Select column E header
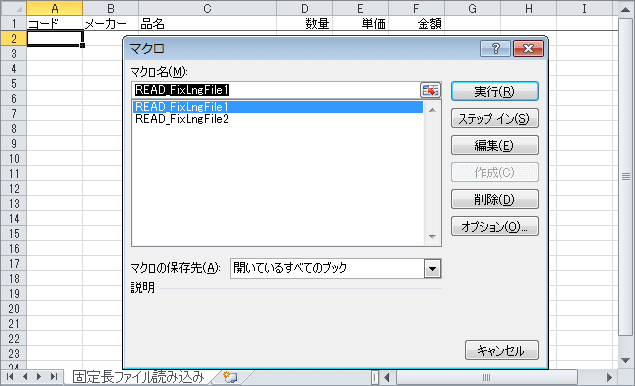The width and height of the screenshot is (635, 386). coord(360,8)
